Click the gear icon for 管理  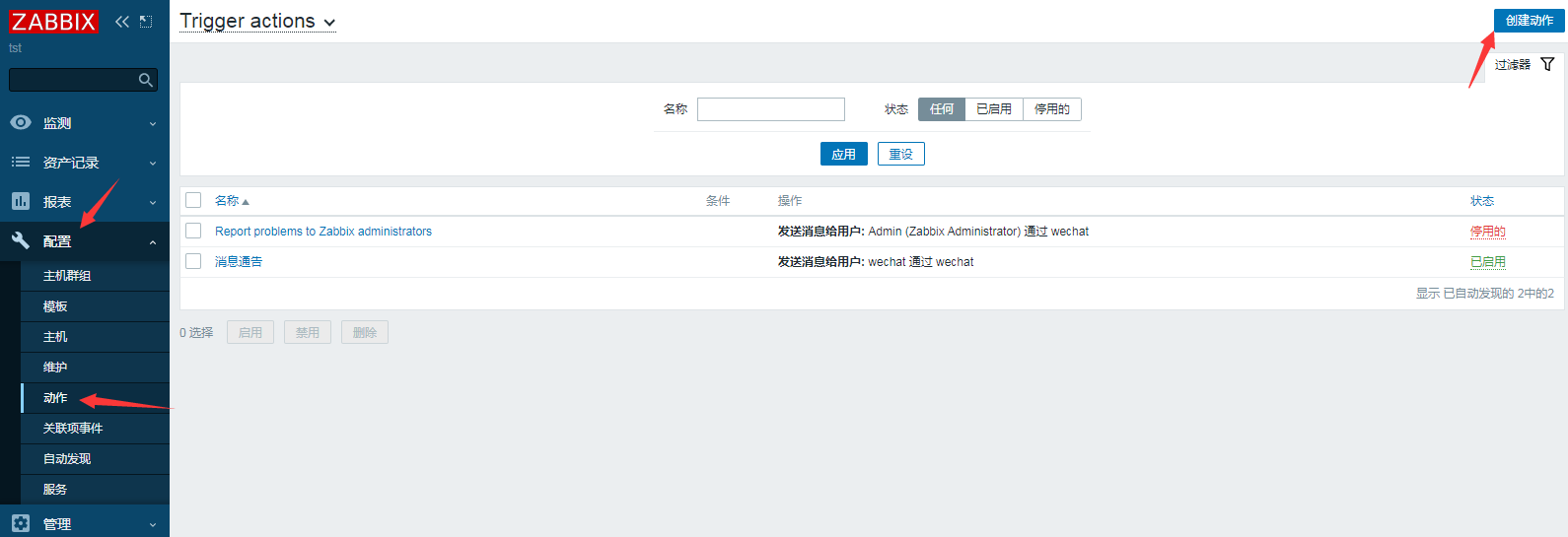click(21, 523)
